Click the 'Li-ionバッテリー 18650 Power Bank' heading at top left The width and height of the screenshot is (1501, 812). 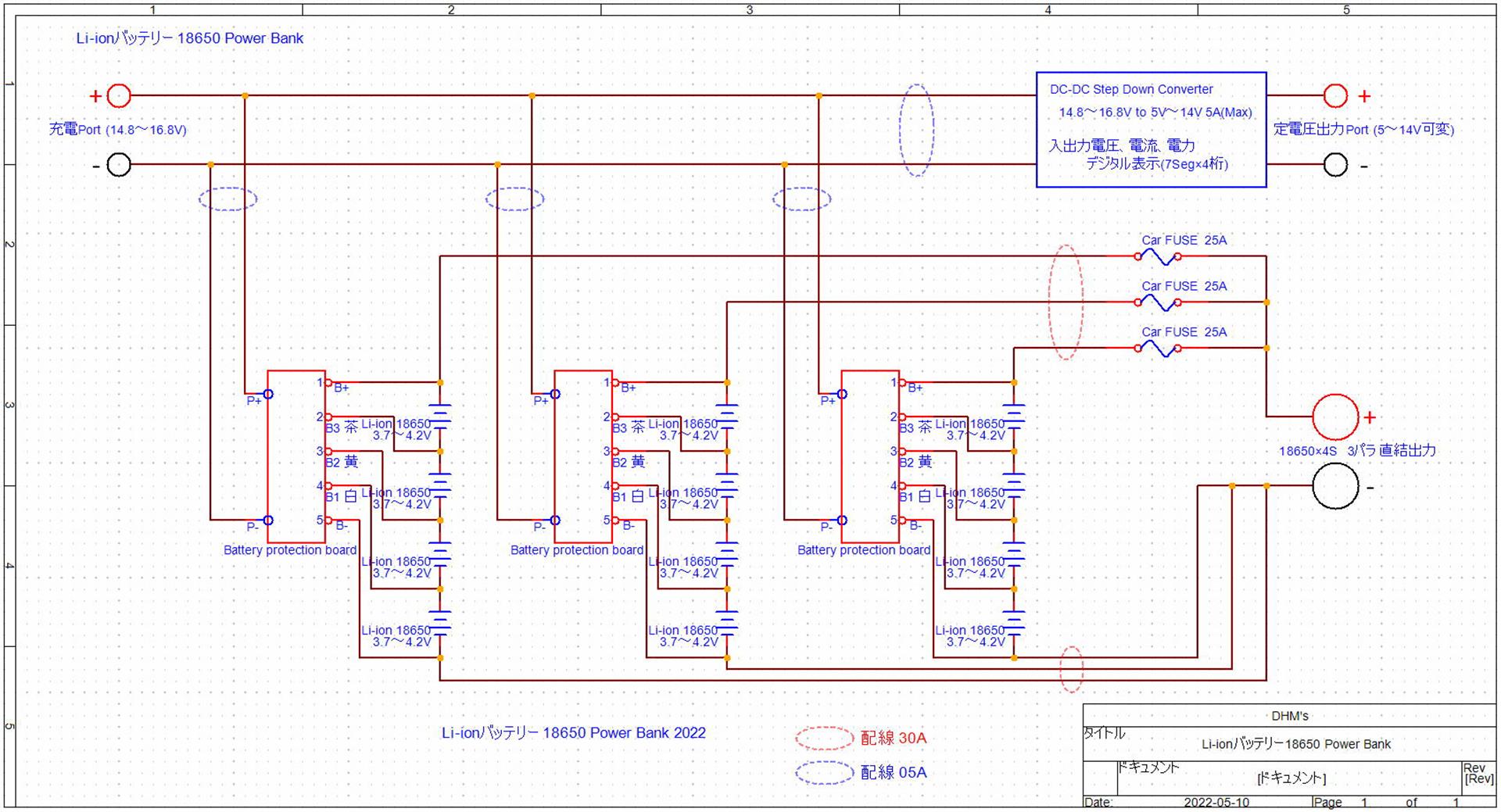click(189, 38)
